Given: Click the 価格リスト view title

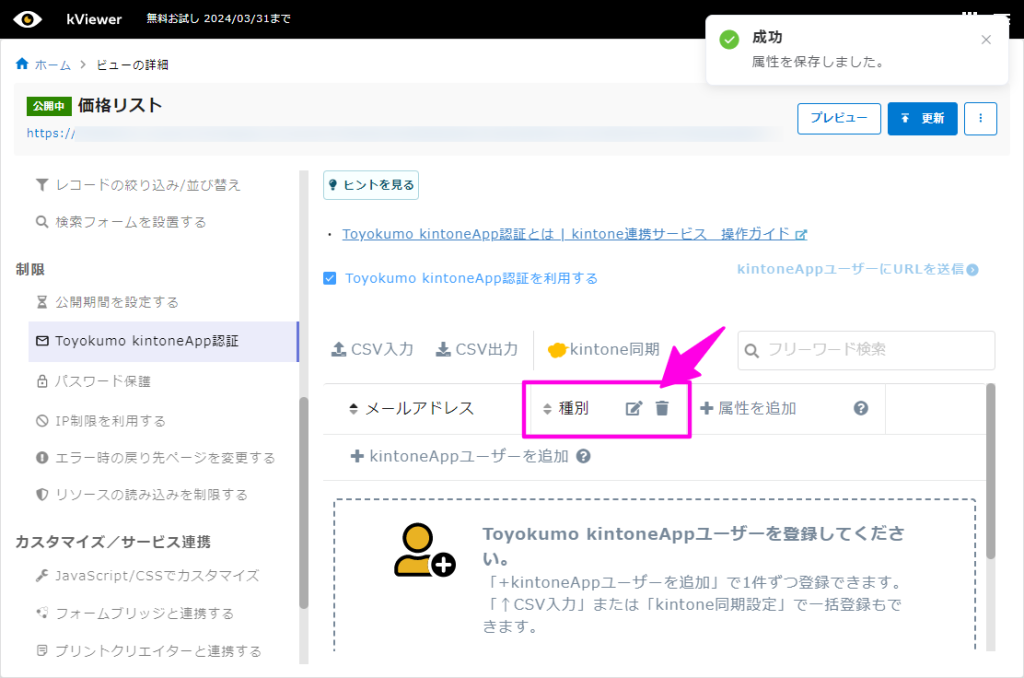Looking at the screenshot, I should click(120, 105).
